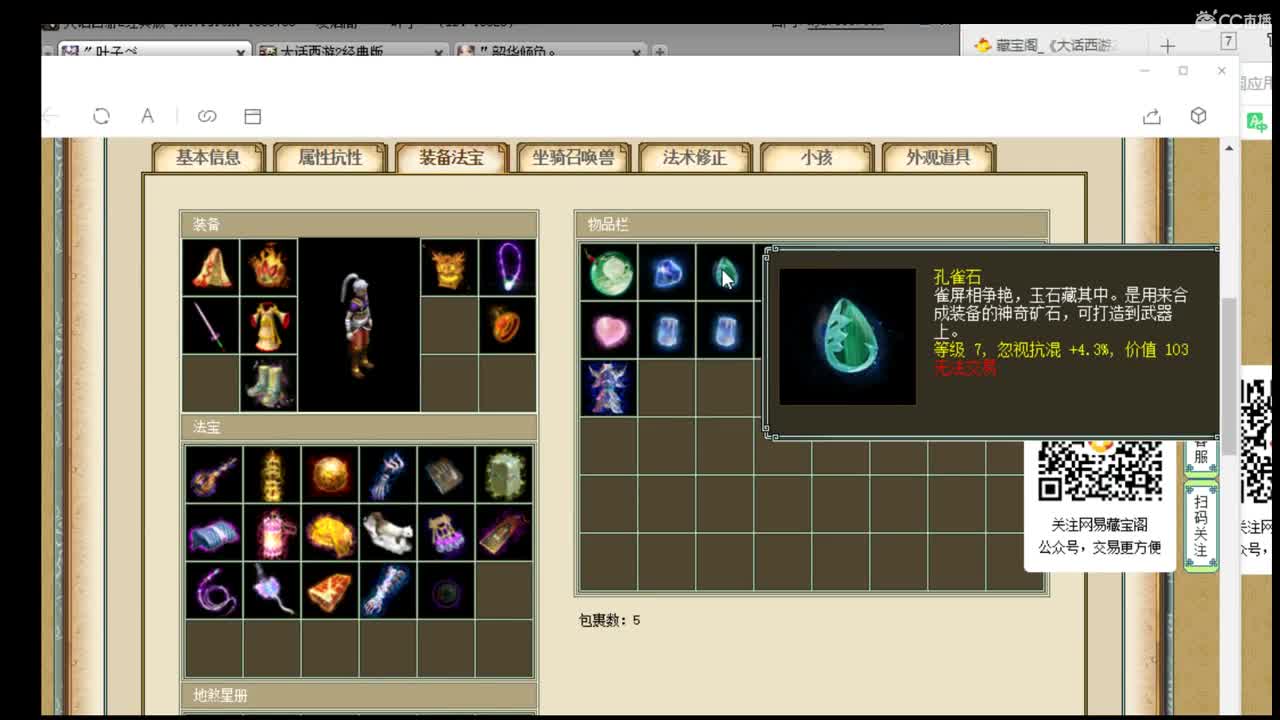Select the green orb inventory item
The height and width of the screenshot is (720, 1280).
[x=608, y=272]
